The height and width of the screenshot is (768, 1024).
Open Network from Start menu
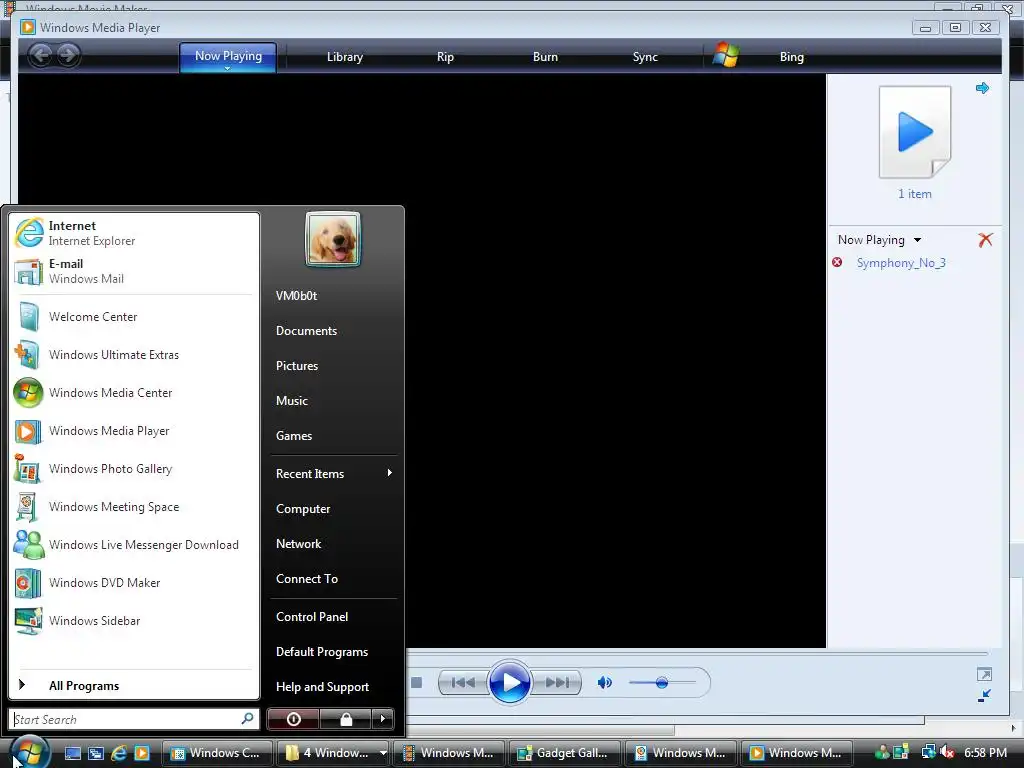[x=333, y=544]
